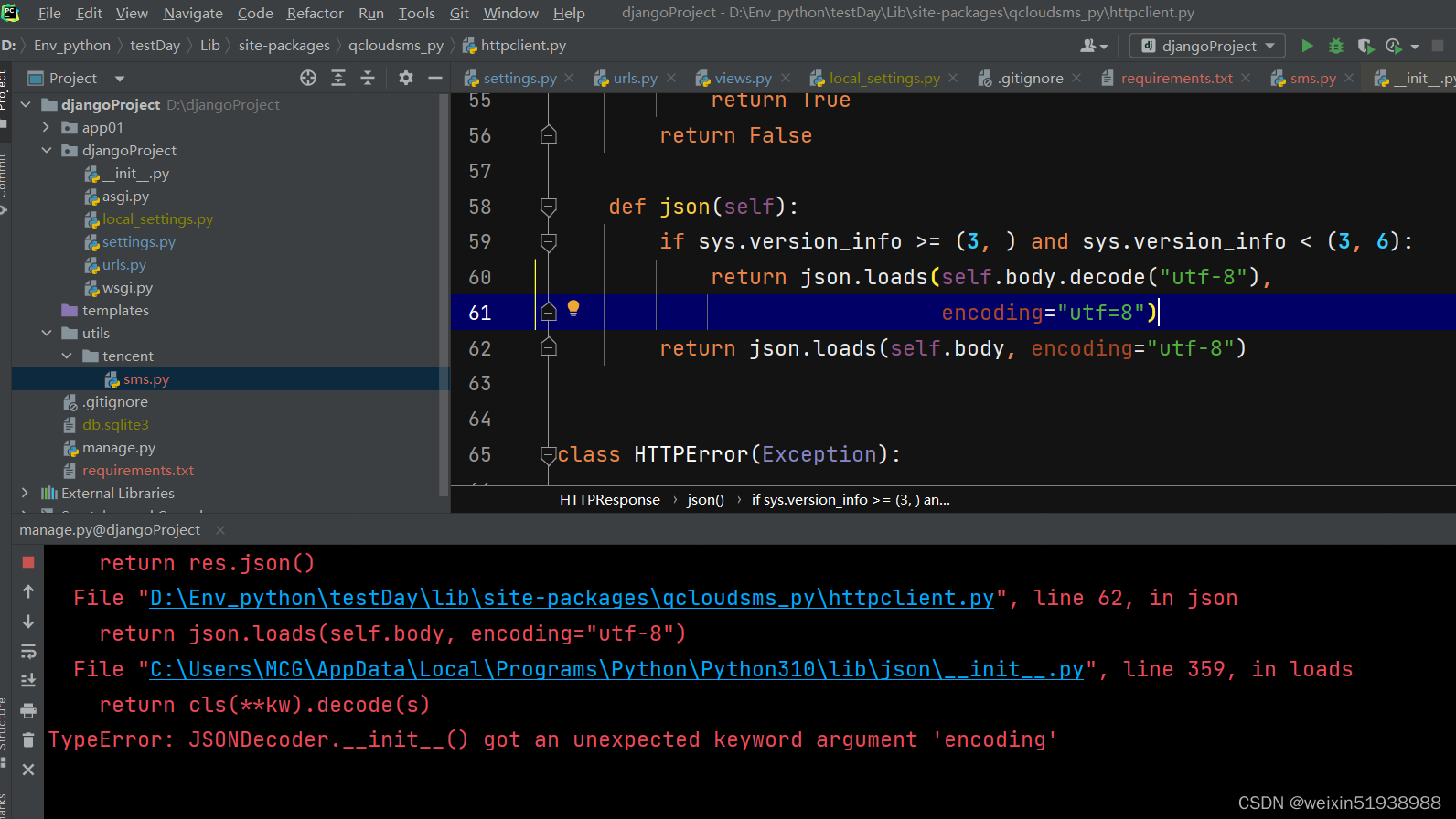Open the Git menu
The height and width of the screenshot is (819, 1456).
pos(459,13)
